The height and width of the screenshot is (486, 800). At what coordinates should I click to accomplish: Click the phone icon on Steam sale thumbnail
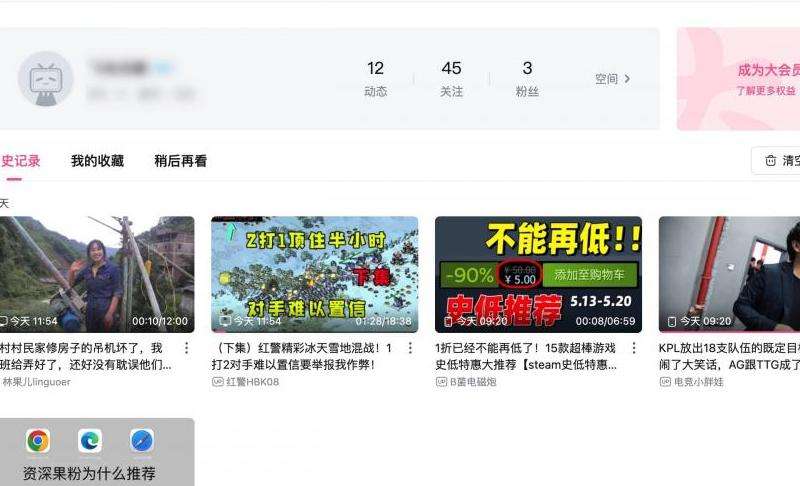click(448, 321)
